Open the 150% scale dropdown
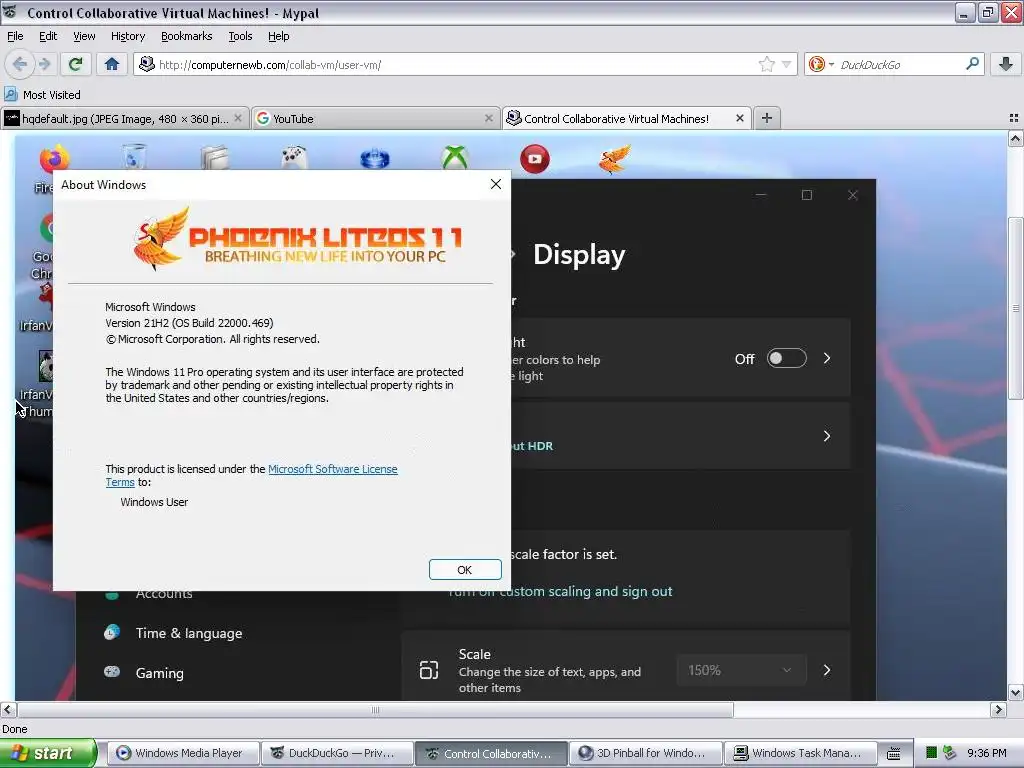The width and height of the screenshot is (1024, 768). tap(741, 670)
